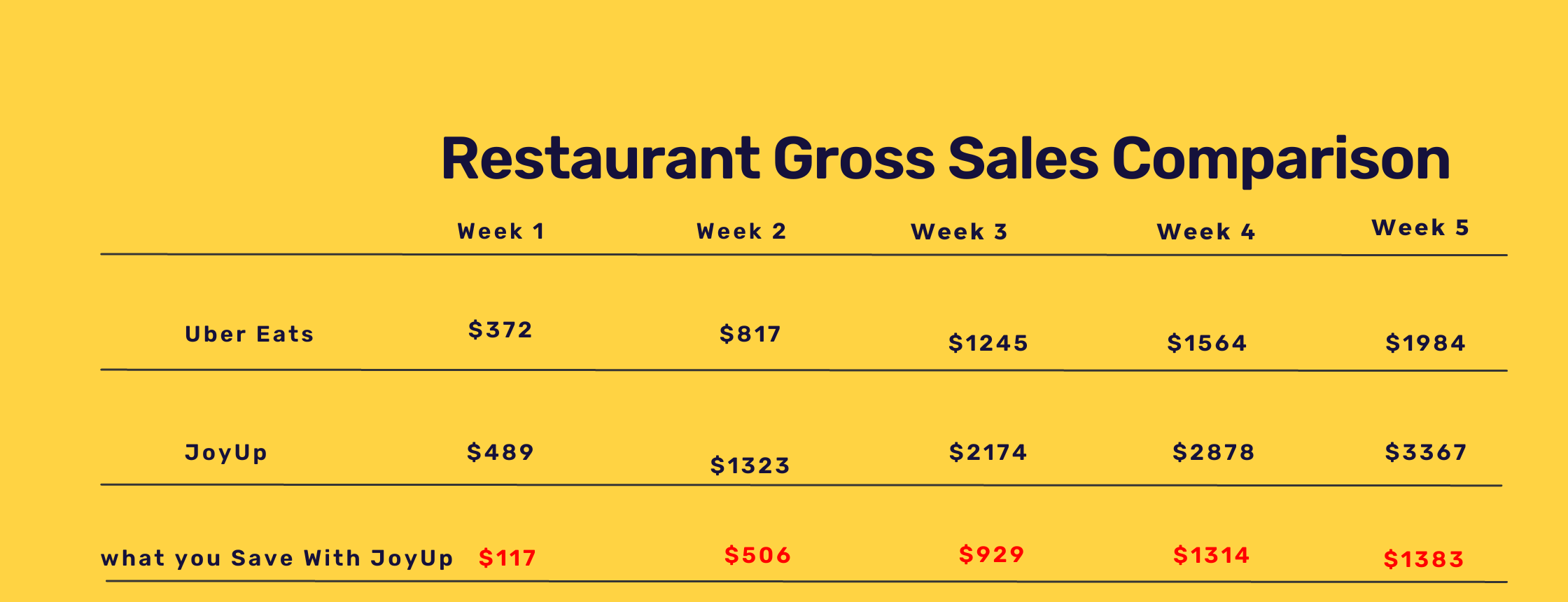Select the Week 2 column header
1568x602 pixels.
point(741,231)
